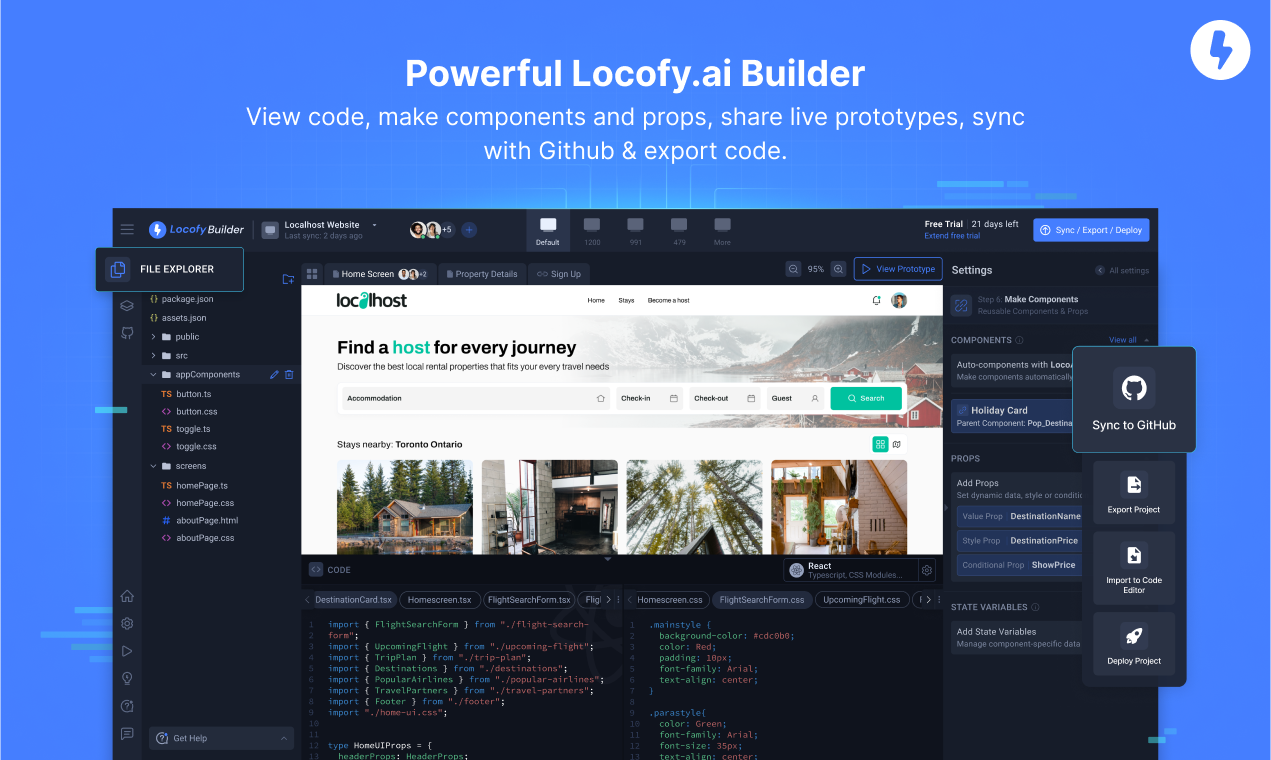Open the React framework selector
This screenshot has width=1271, height=760.
(850, 570)
